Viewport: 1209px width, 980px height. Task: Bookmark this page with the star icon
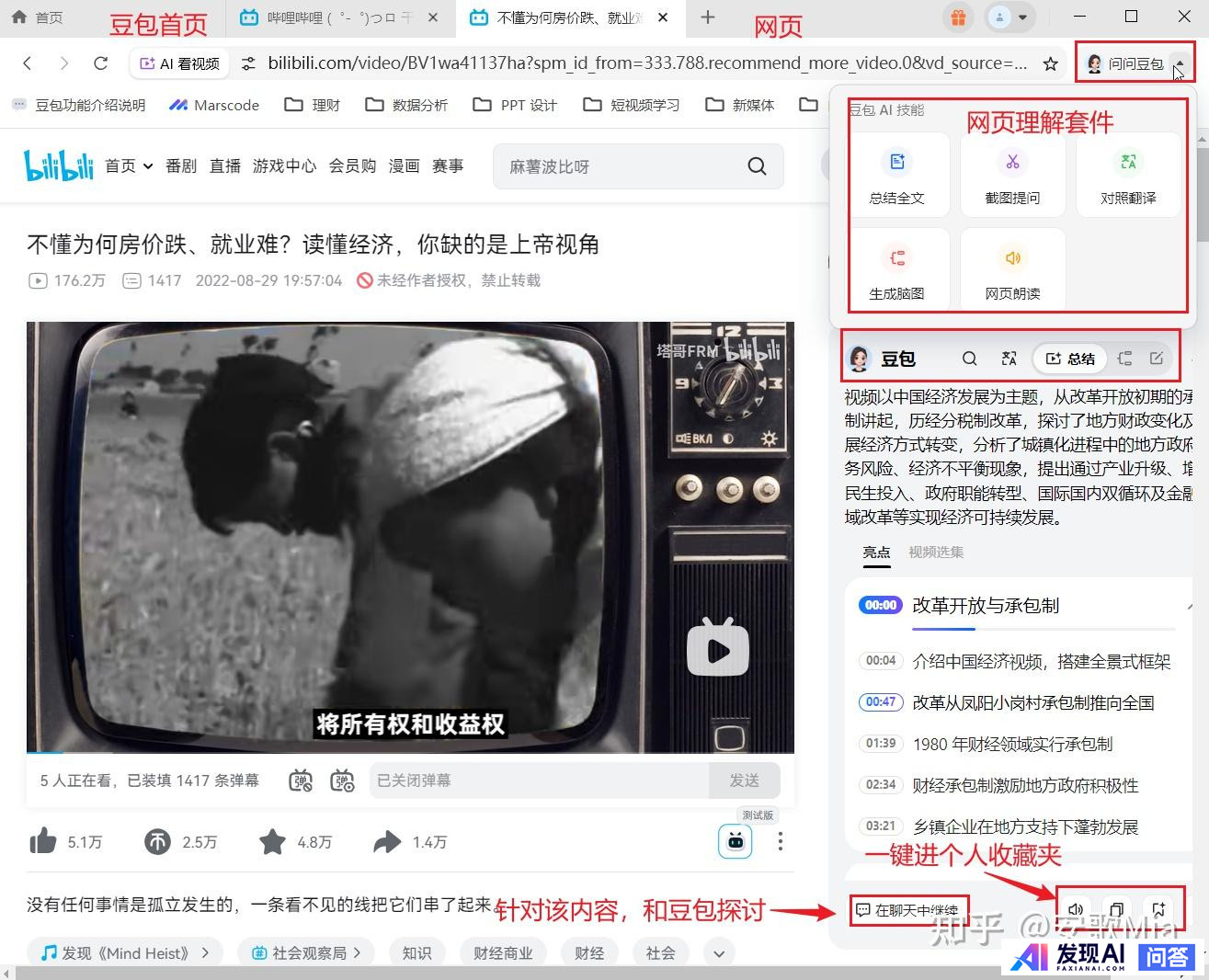(1050, 63)
